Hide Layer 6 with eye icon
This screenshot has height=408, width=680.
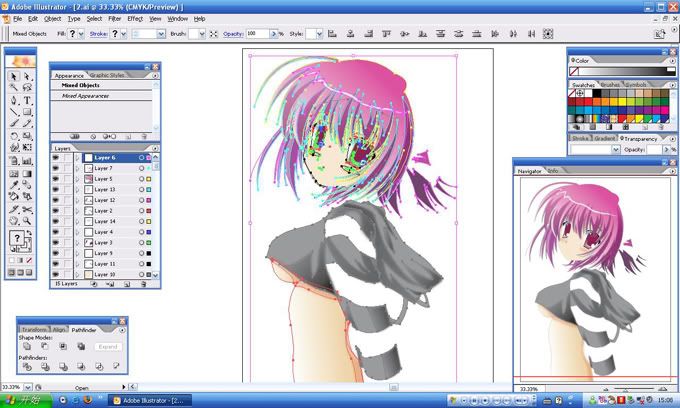click(56, 158)
